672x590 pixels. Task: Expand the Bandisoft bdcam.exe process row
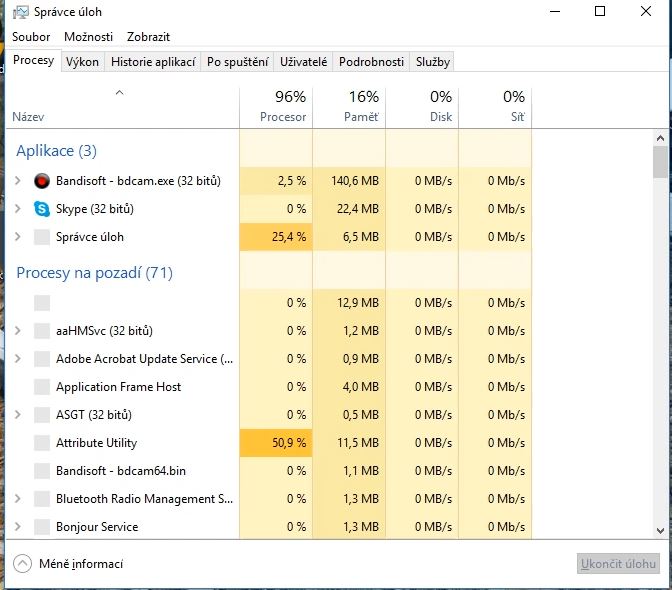click(x=17, y=181)
